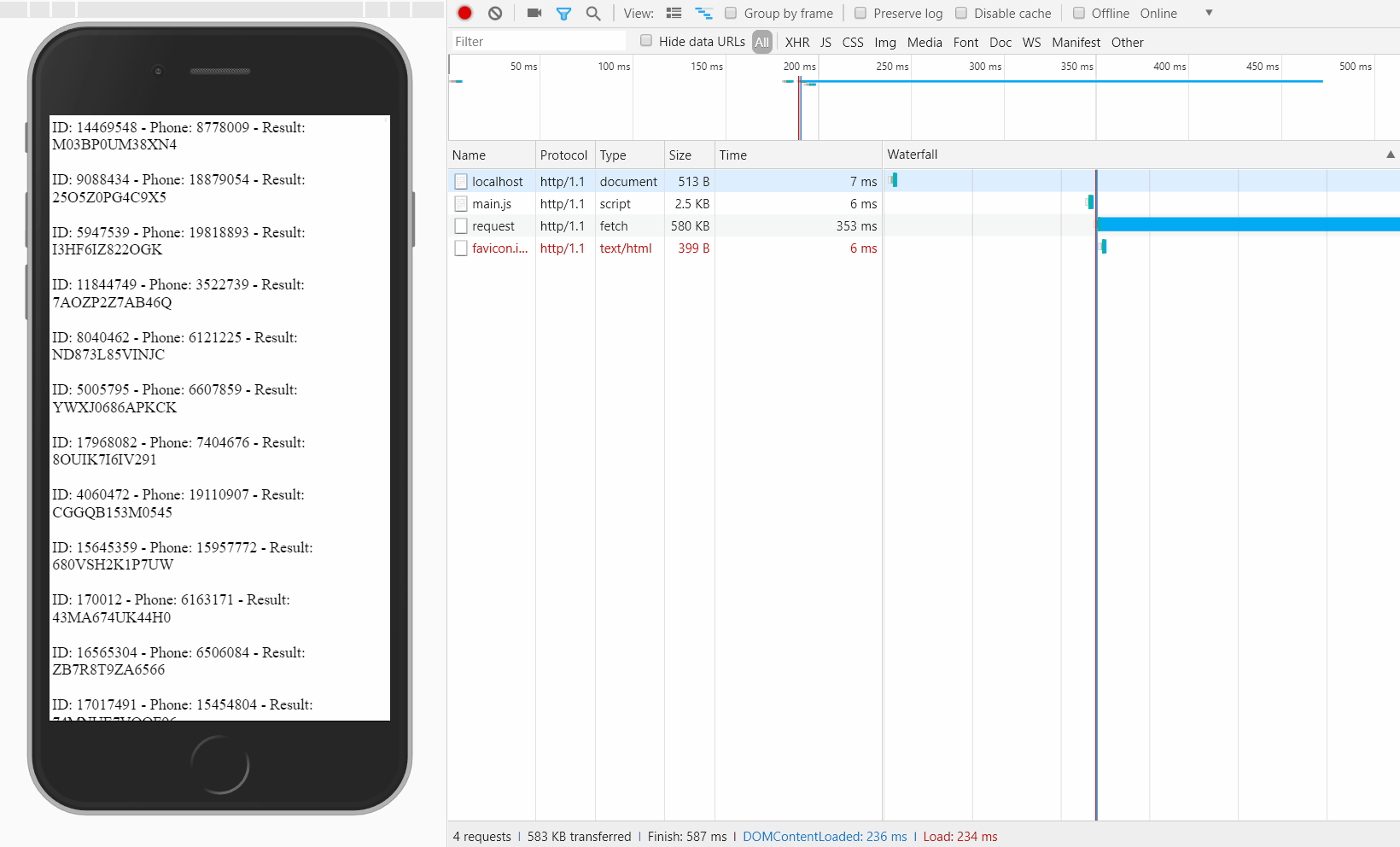Expand the throttling dropdown arrow
This screenshot has height=847, width=1400.
(1209, 13)
